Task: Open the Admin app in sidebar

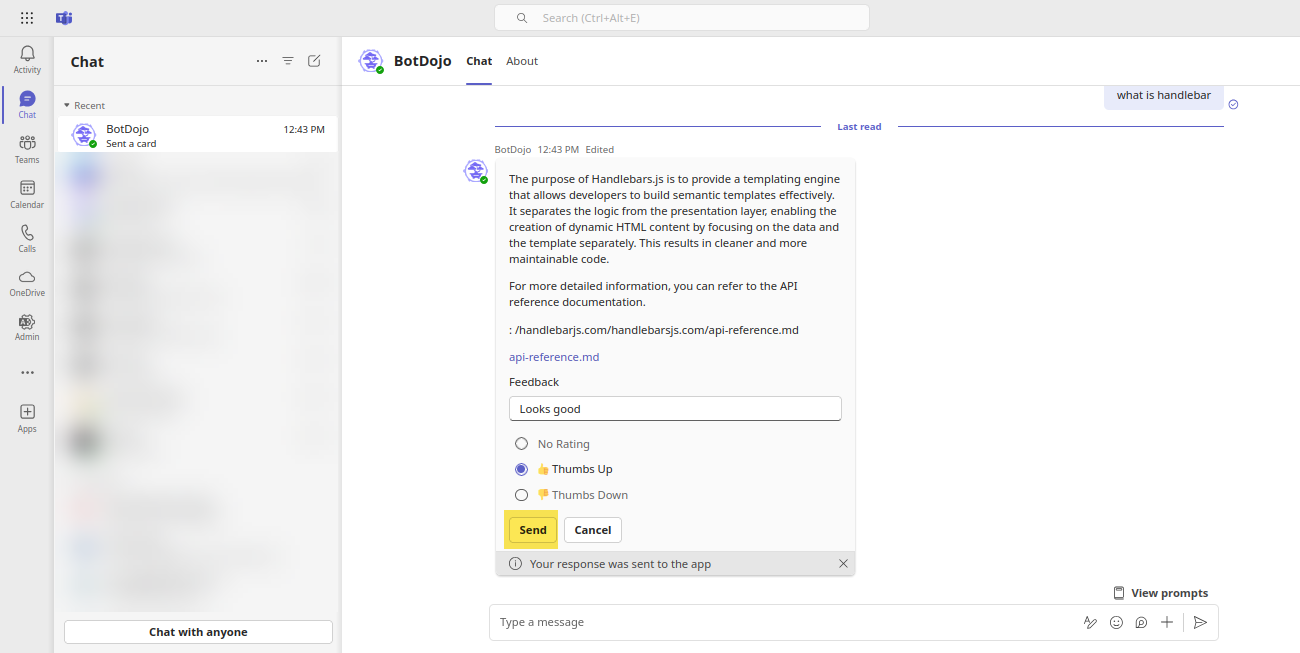Action: (27, 327)
